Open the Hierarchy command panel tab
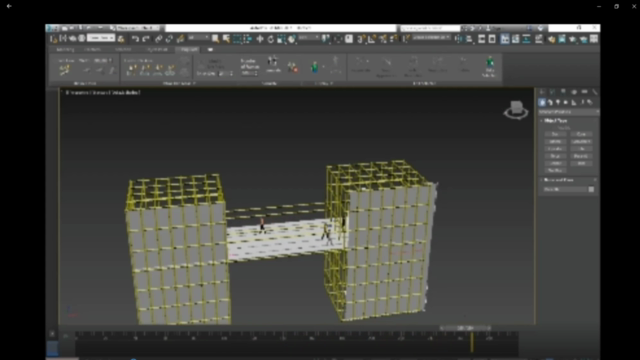This screenshot has width=640, height=360. 563,92
